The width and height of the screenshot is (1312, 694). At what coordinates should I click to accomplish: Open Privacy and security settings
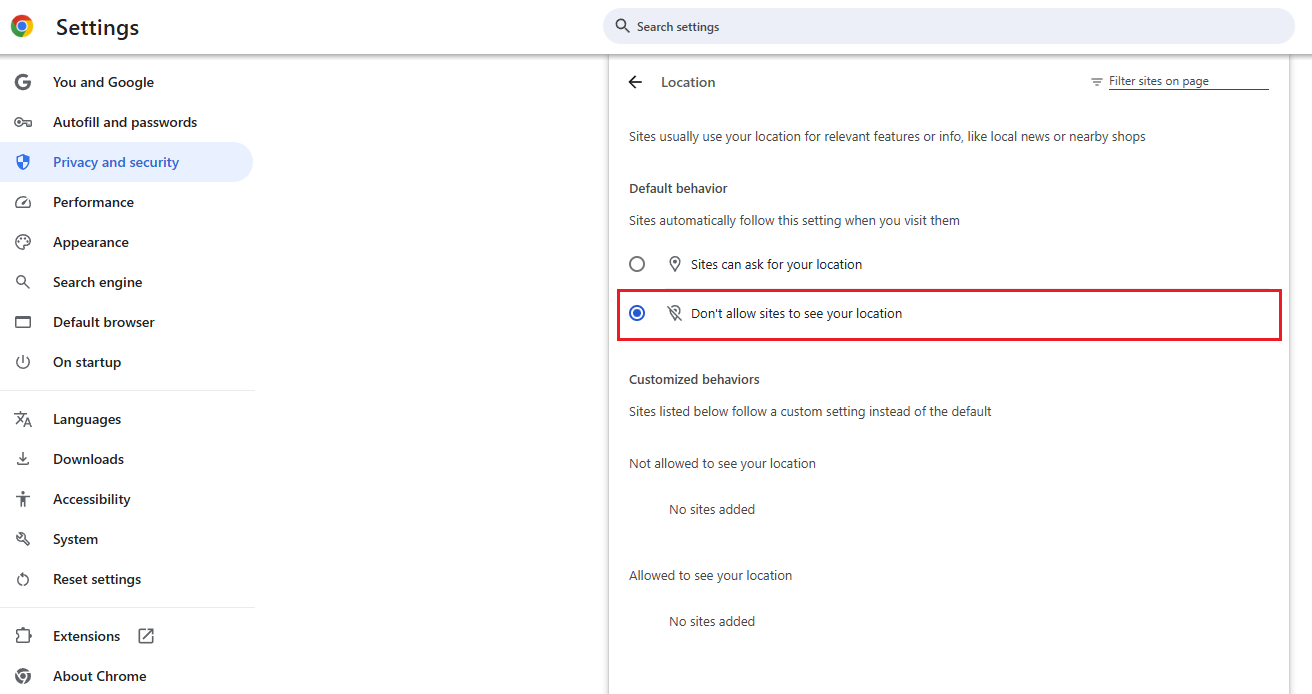click(116, 162)
